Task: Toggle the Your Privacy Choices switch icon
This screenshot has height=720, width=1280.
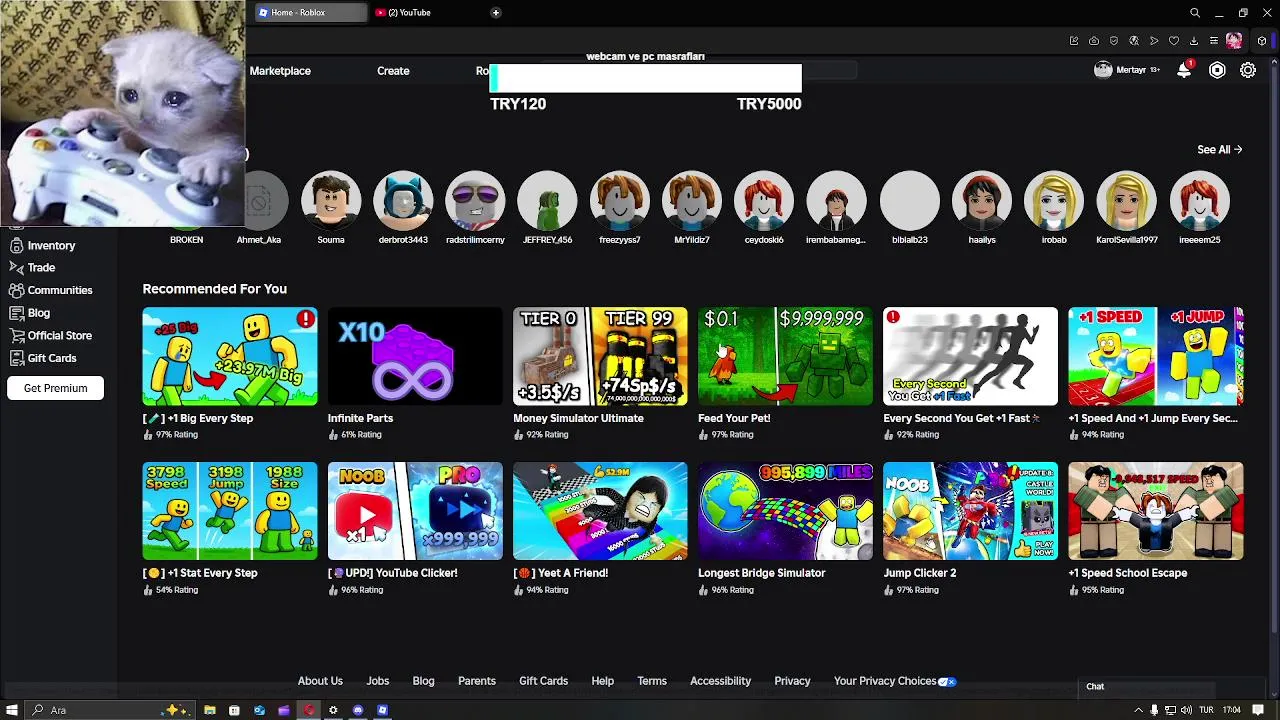Action: (948, 681)
